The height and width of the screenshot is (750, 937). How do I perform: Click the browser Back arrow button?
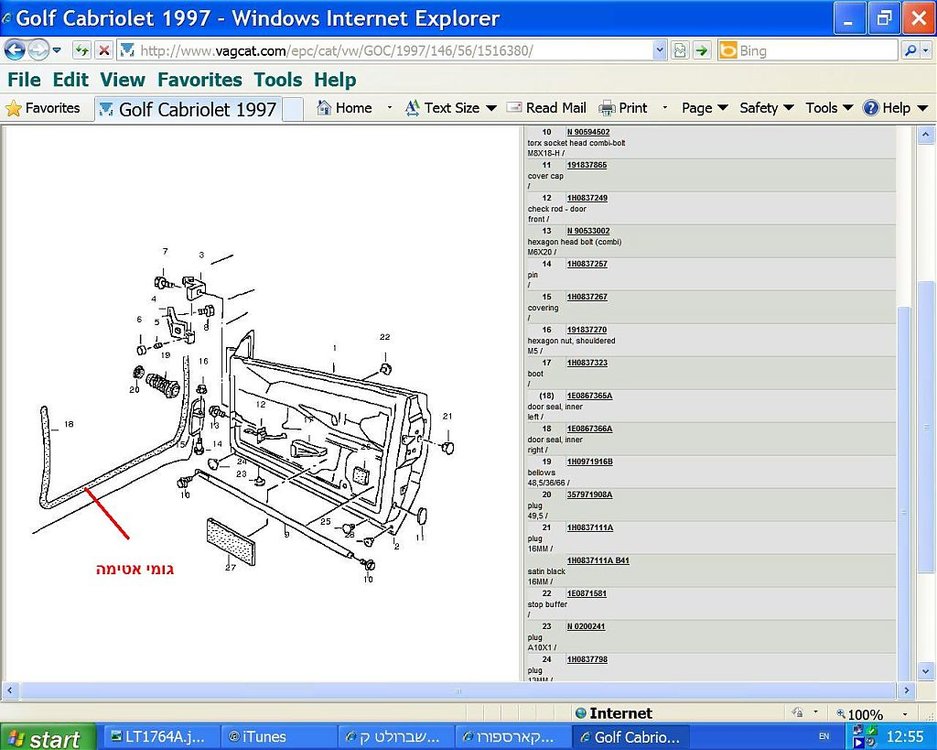[x=14, y=51]
